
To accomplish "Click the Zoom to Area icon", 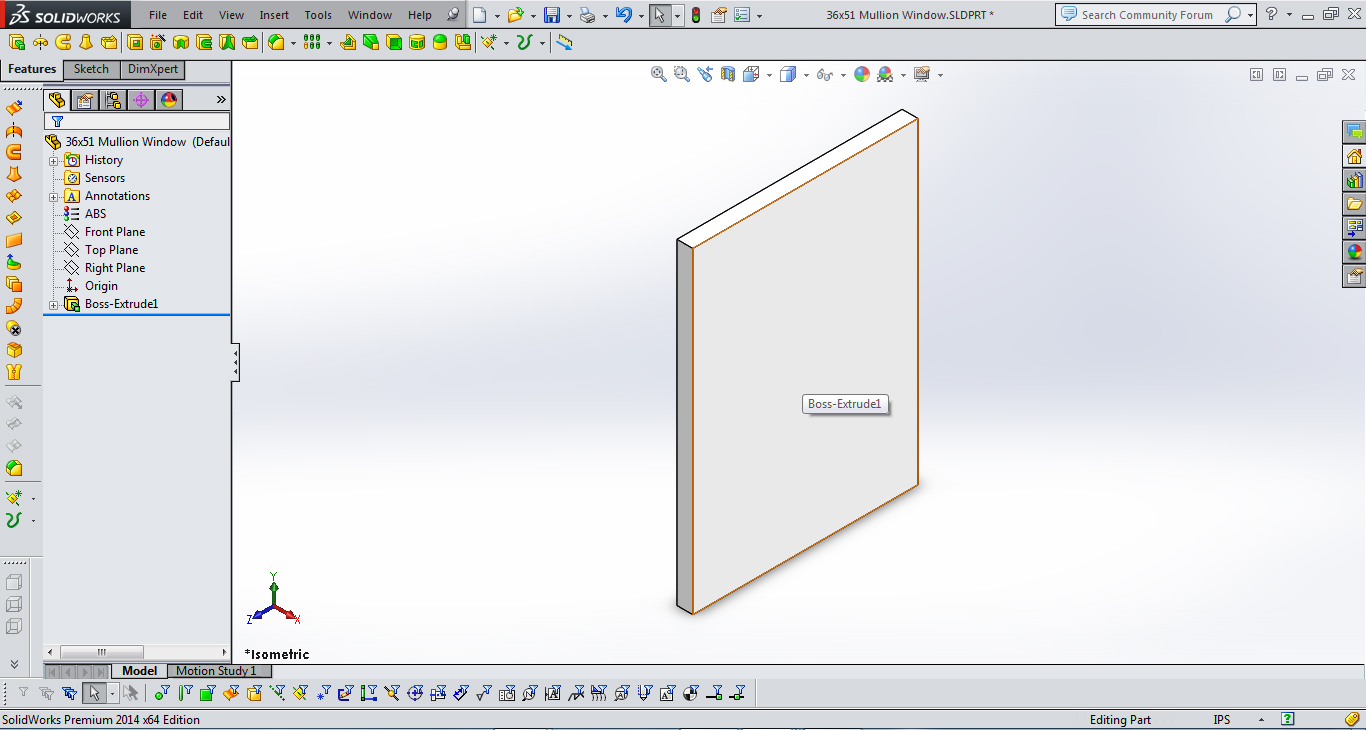I will pos(682,74).
